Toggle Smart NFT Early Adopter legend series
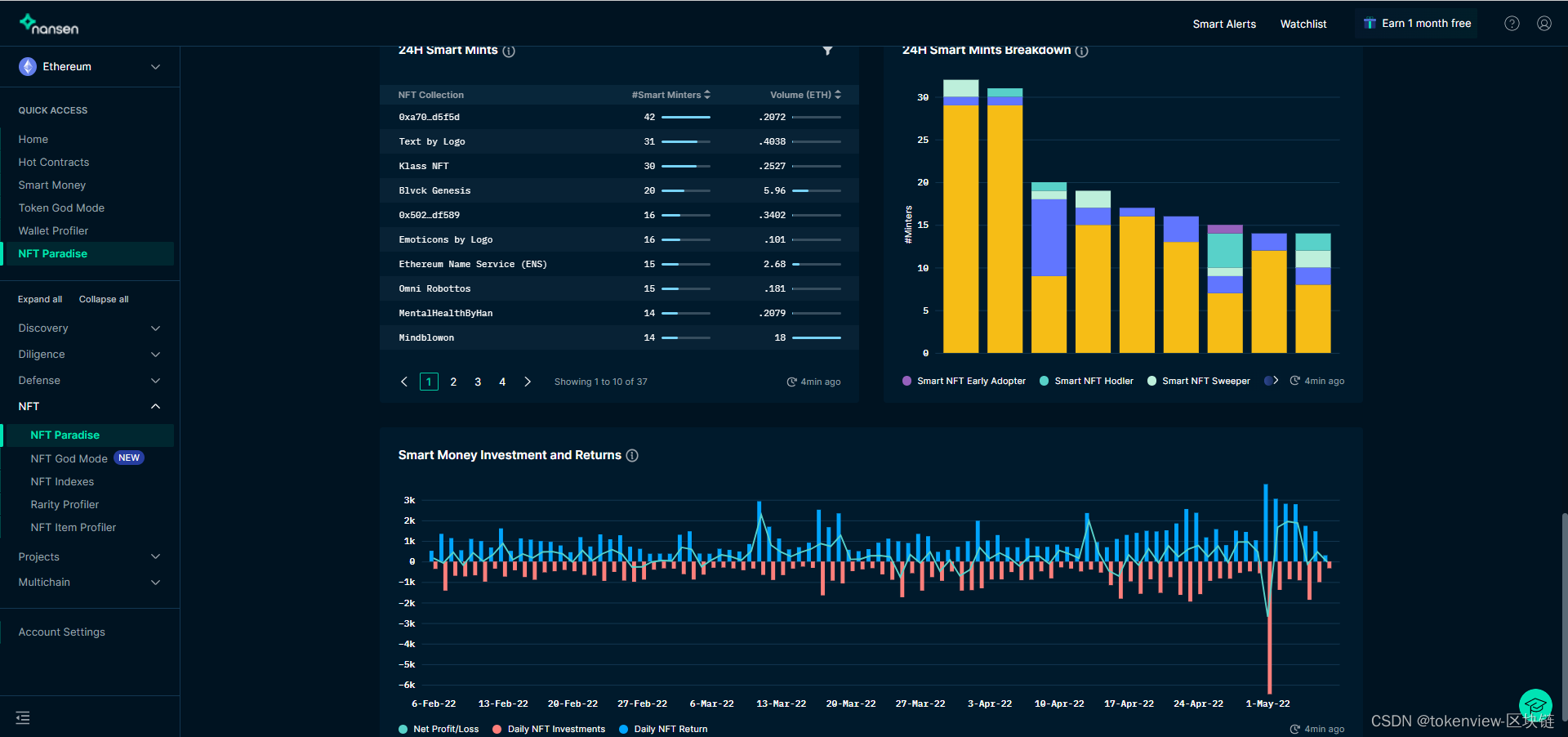The image size is (1568, 737). 964,381
